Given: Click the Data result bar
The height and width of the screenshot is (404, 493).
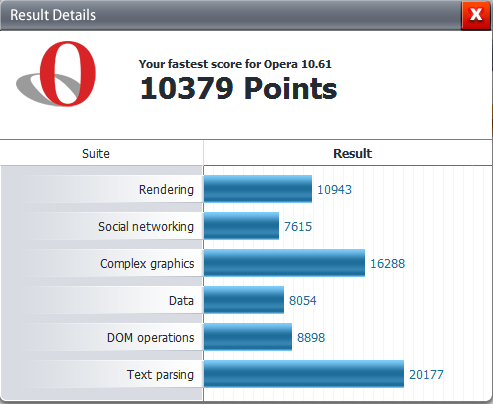Looking at the screenshot, I should 244,300.
